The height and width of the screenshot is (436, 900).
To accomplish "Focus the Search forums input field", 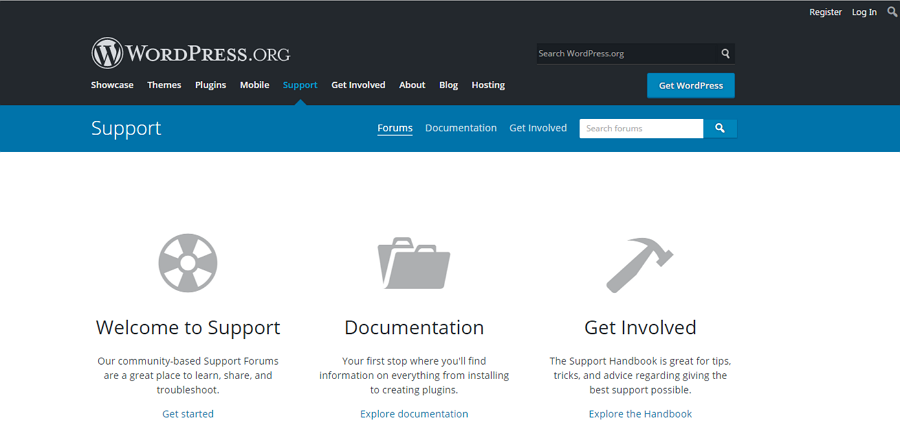I will (641, 129).
